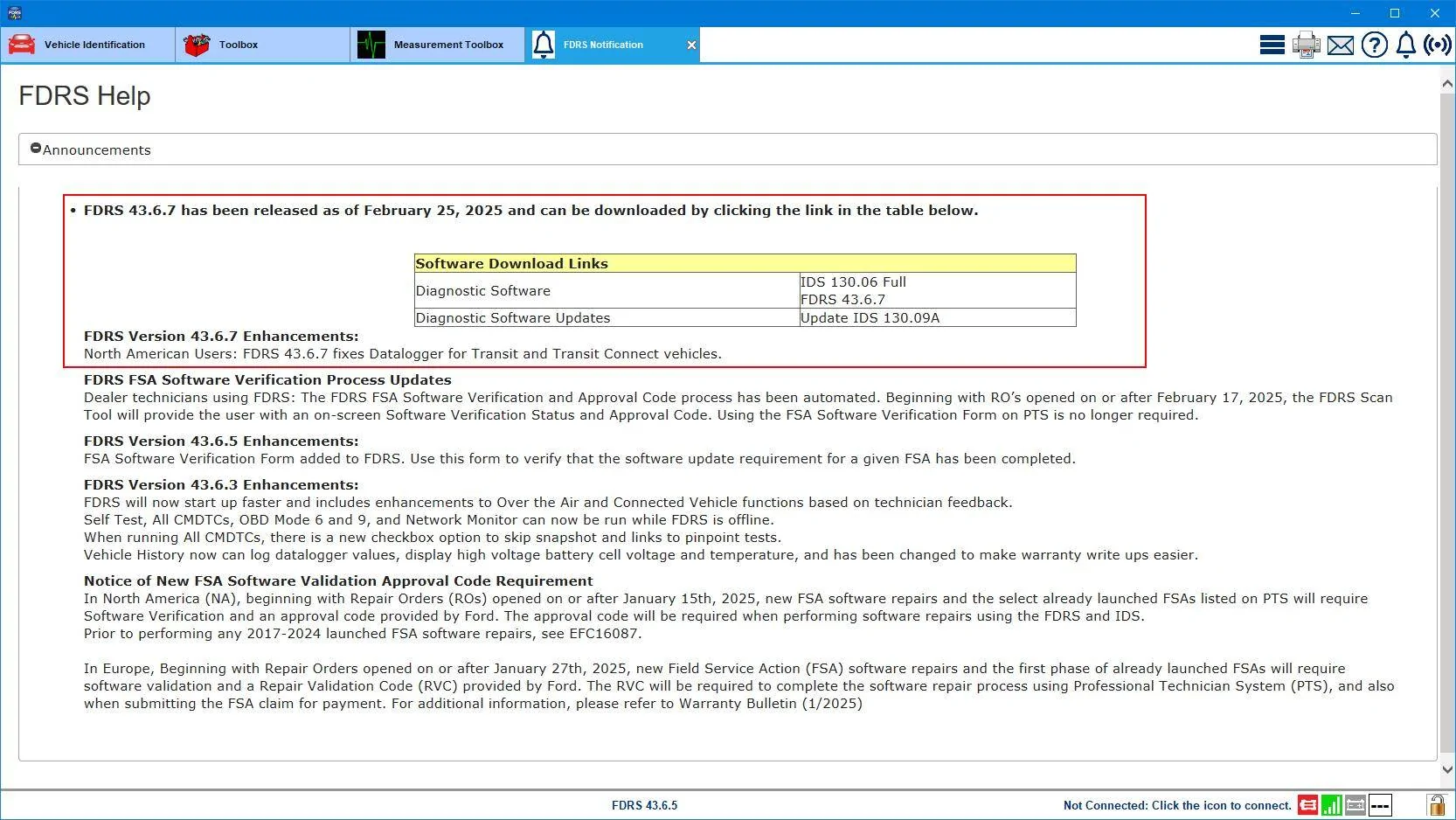Click the Update IDS 130.09A link
1456x820 pixels.
[x=870, y=318]
